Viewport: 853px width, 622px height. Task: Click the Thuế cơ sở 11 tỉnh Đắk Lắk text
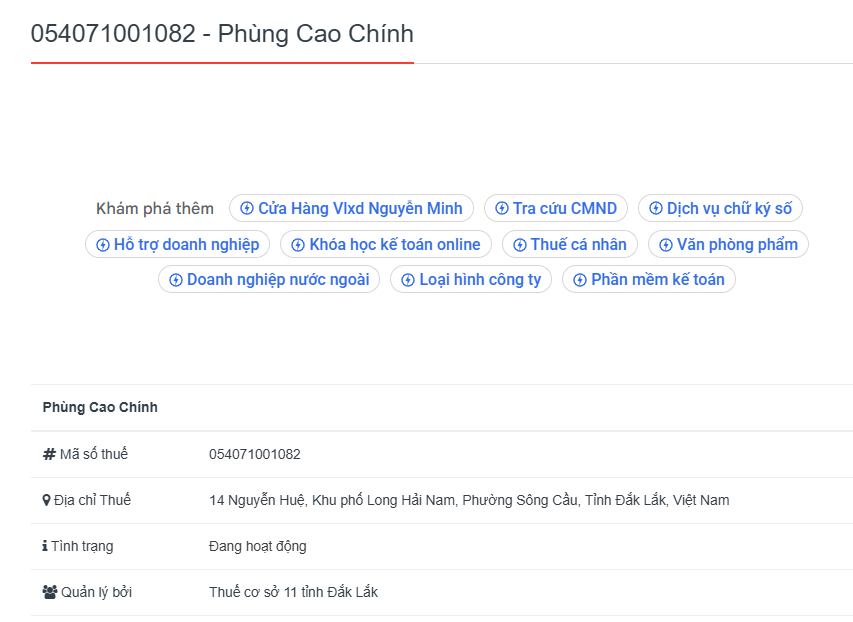click(293, 592)
